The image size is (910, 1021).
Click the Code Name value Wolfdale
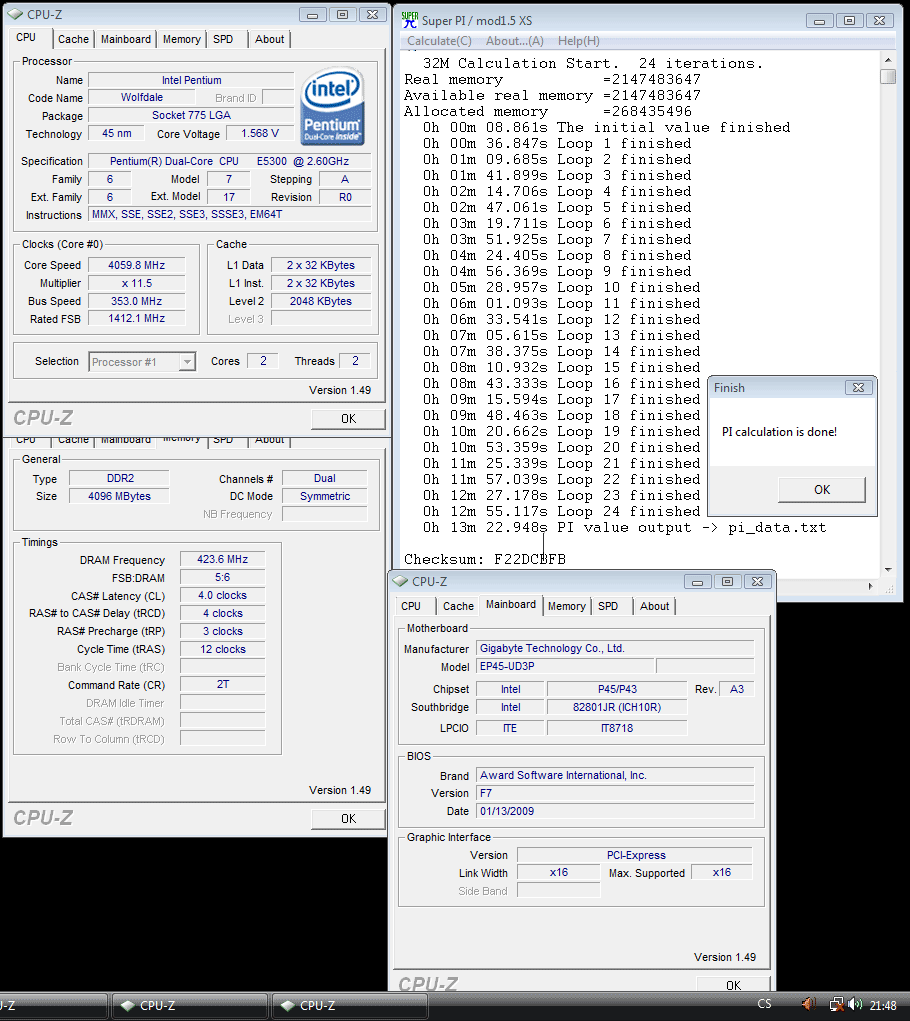tap(142, 98)
